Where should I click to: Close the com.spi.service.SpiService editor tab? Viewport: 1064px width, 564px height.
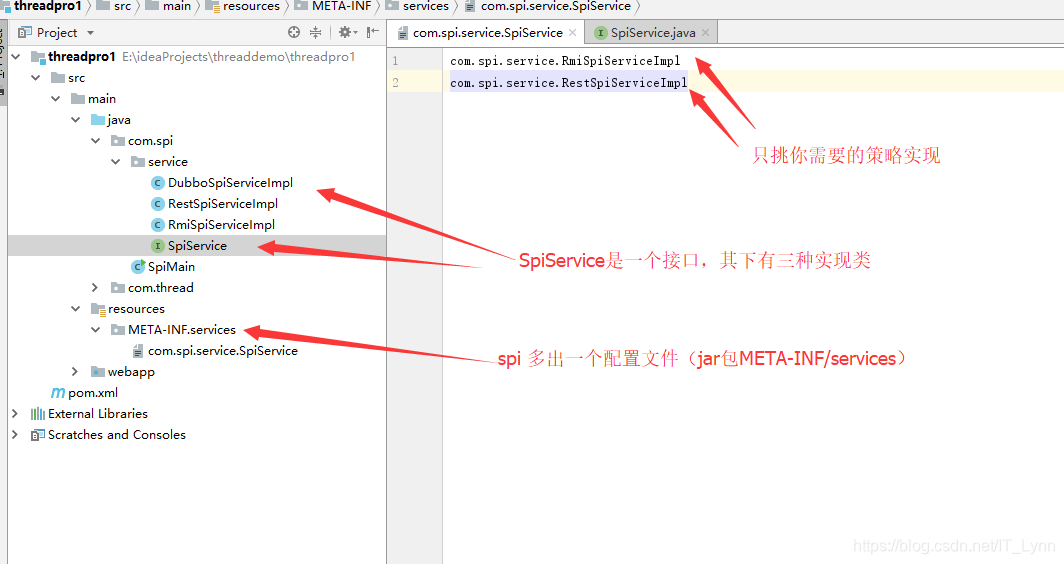[573, 33]
